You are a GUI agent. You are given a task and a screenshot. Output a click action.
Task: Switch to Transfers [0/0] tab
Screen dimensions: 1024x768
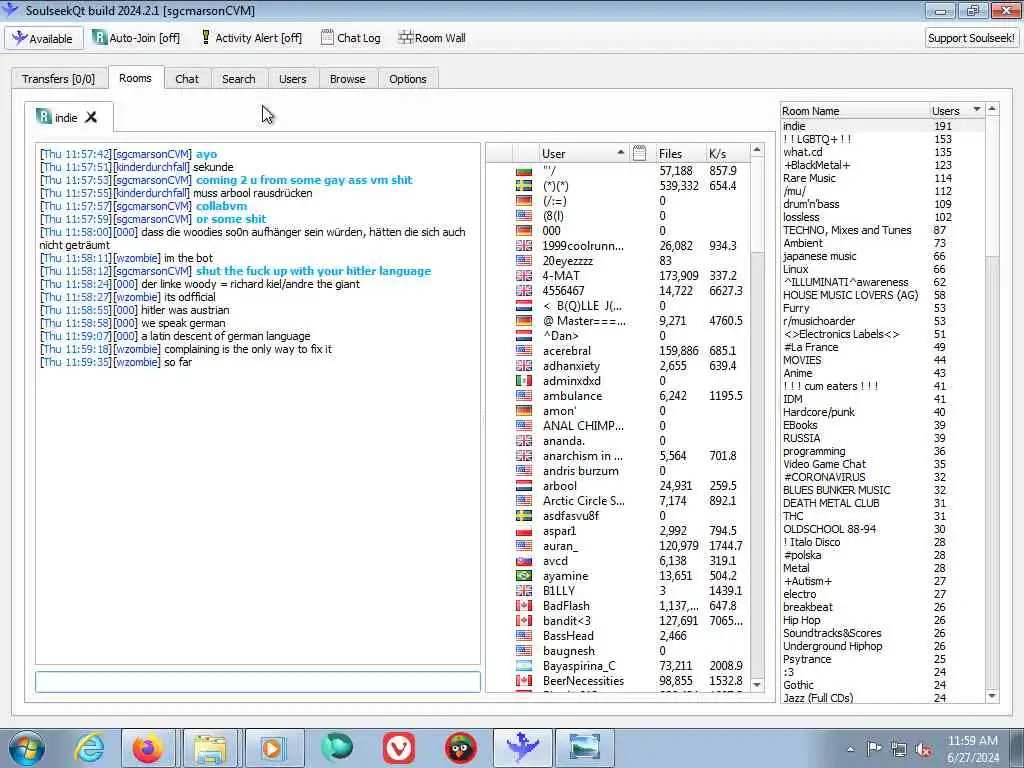pyautogui.click(x=58, y=78)
